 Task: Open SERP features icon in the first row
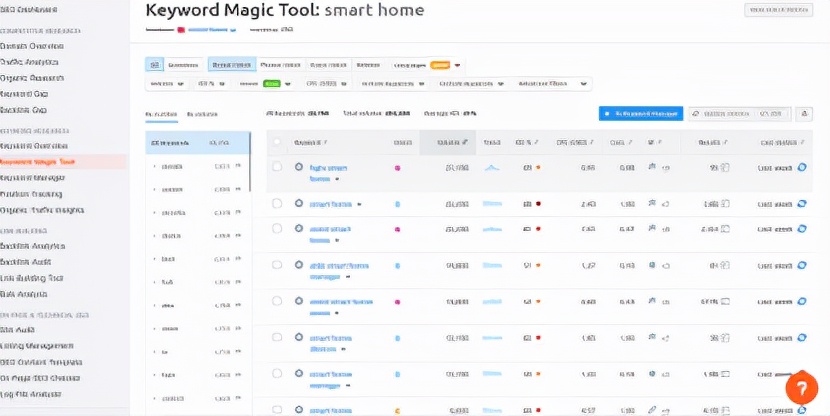tap(652, 167)
